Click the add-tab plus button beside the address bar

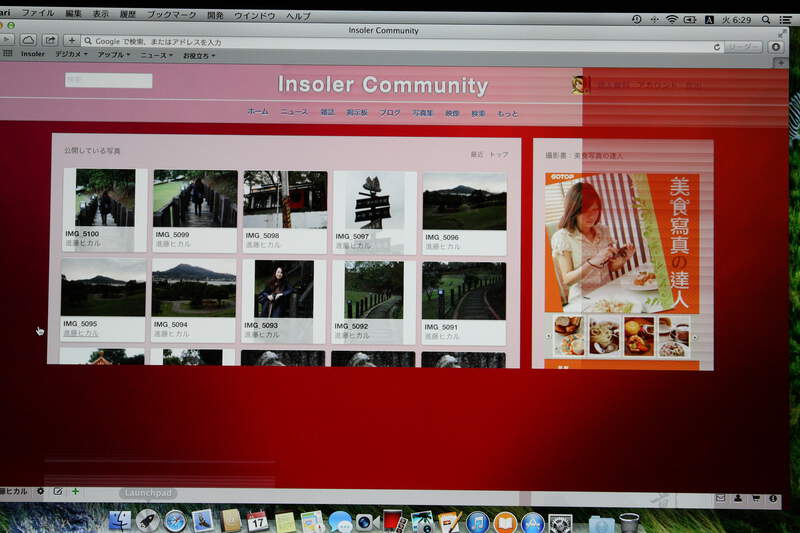click(x=71, y=41)
